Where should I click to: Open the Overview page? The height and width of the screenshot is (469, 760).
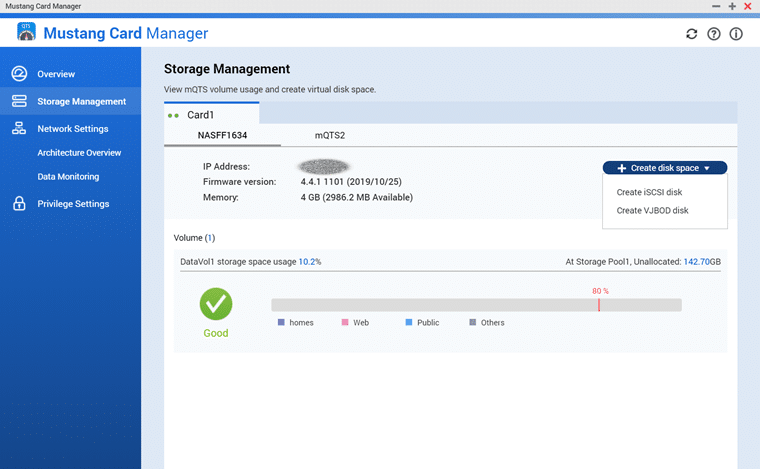pos(56,74)
